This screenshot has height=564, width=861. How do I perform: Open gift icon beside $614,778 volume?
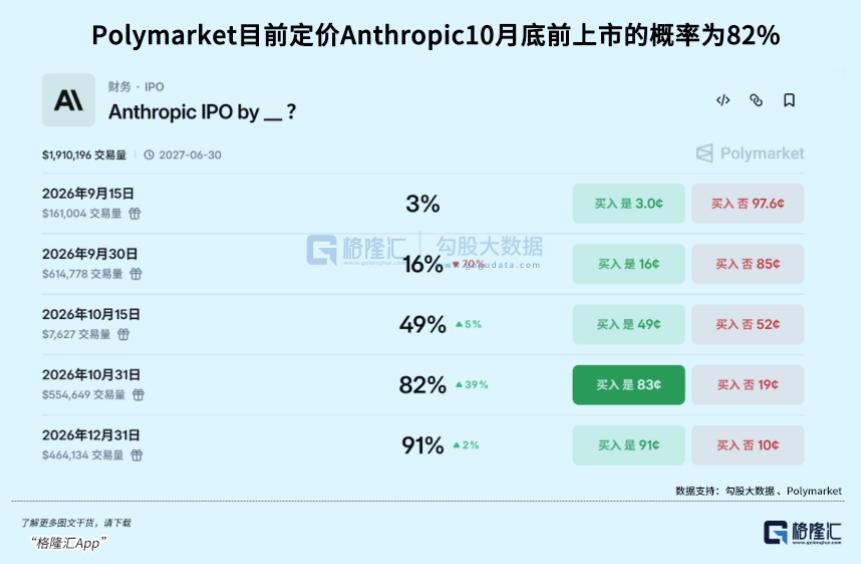click(136, 273)
